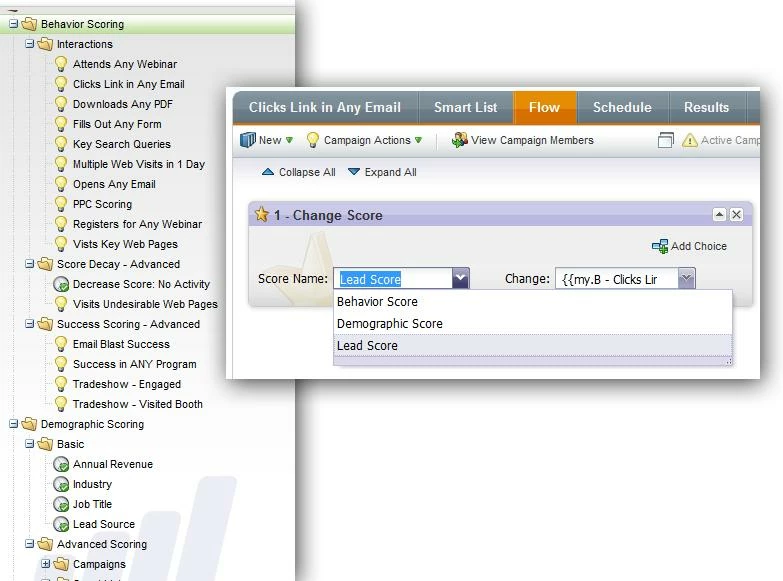Expand the Campaigns folder
This screenshot has width=783, height=581.
click(x=45, y=564)
